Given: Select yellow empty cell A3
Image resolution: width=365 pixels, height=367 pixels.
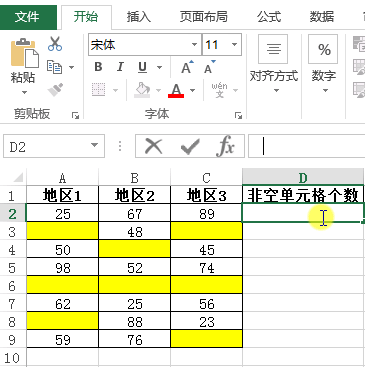Looking at the screenshot, I should click(x=63, y=231).
